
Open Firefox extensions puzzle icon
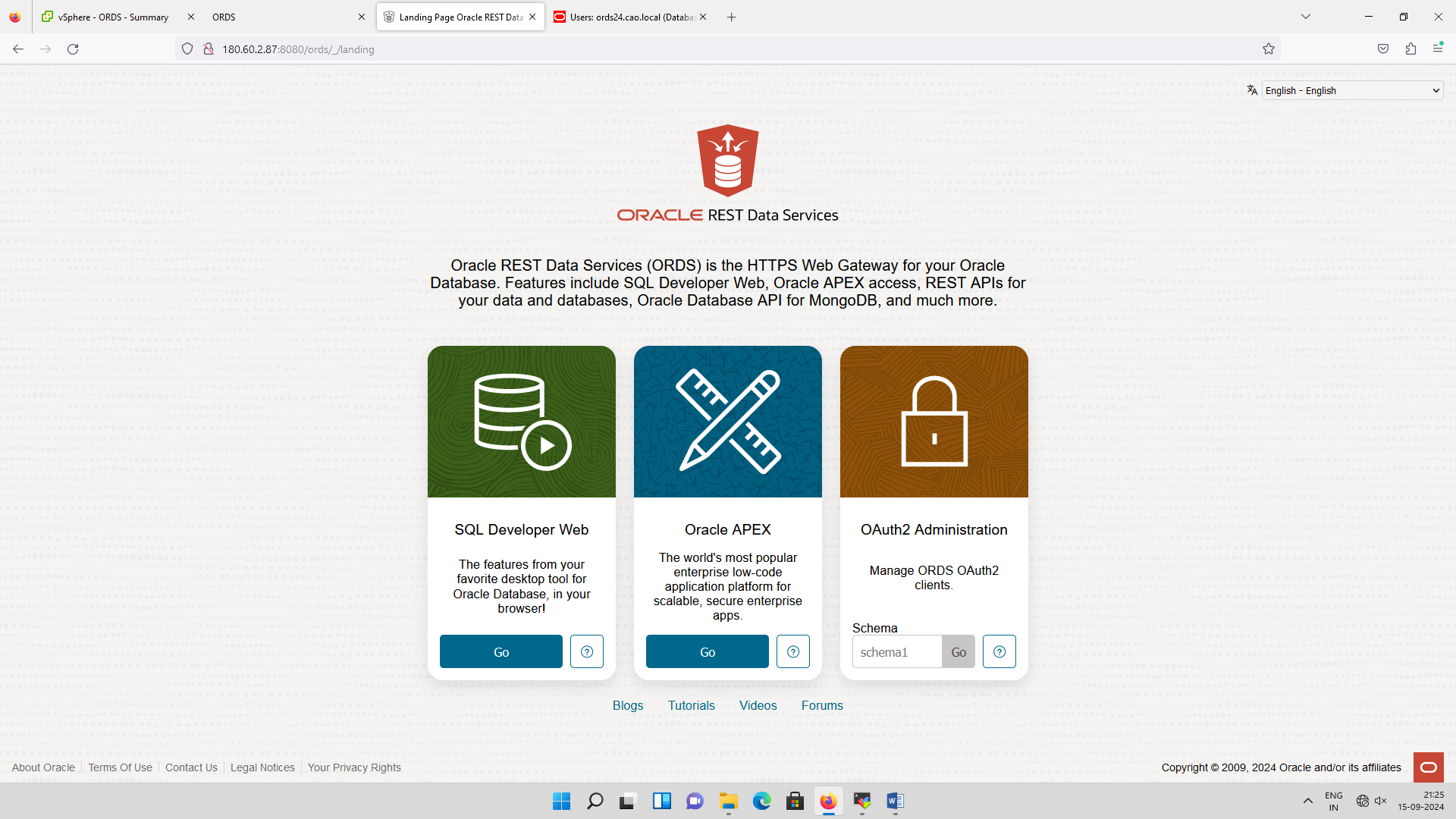pos(1410,49)
